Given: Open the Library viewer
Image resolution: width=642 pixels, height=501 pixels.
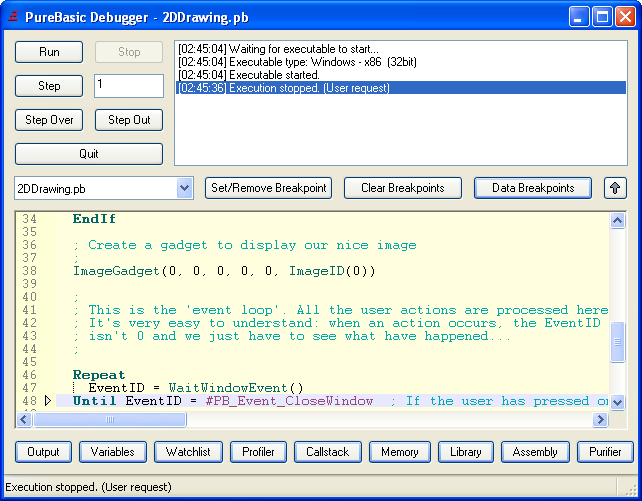Looking at the screenshot, I should click(466, 452).
